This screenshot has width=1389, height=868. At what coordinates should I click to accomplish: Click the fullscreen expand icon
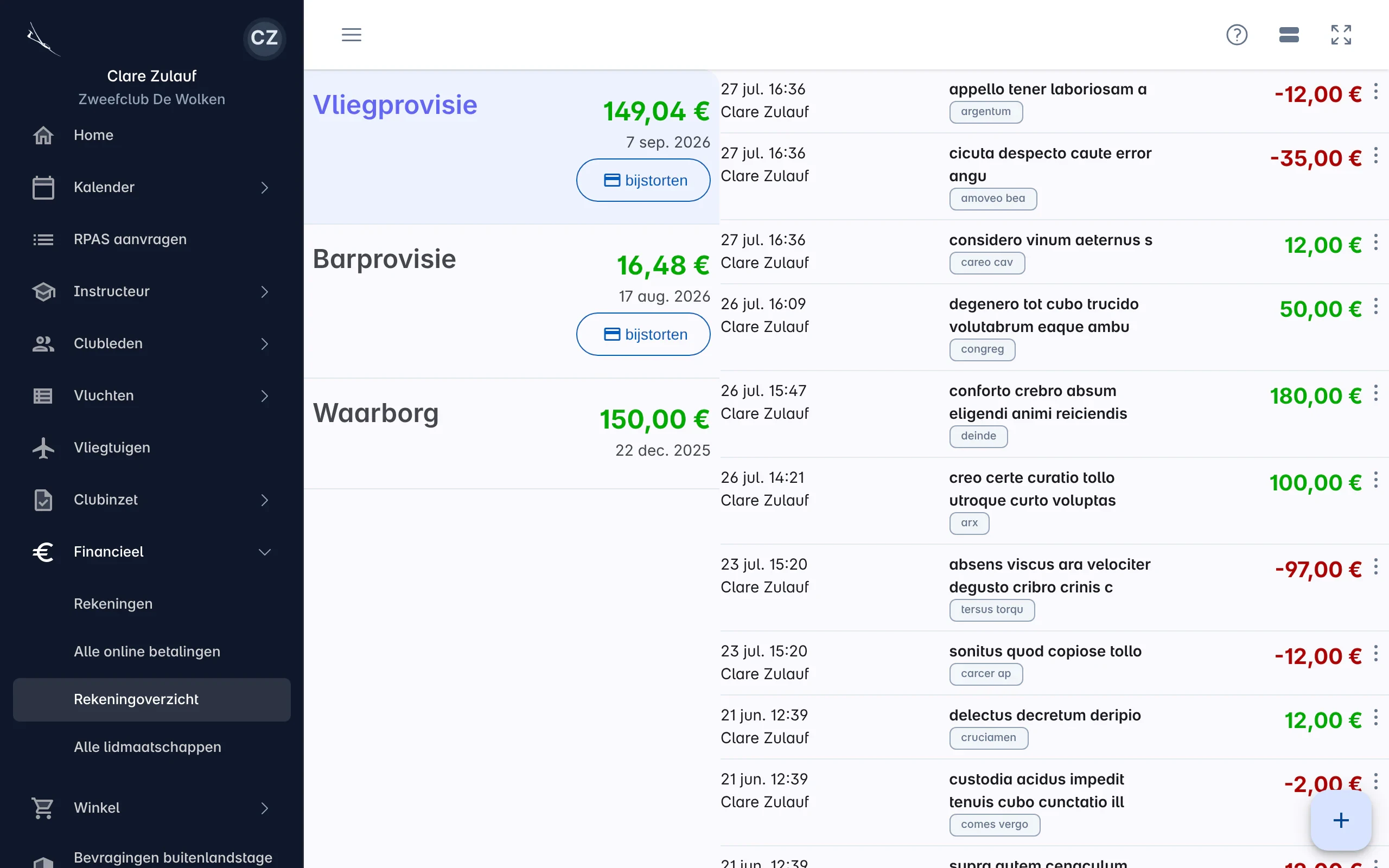1341,34
